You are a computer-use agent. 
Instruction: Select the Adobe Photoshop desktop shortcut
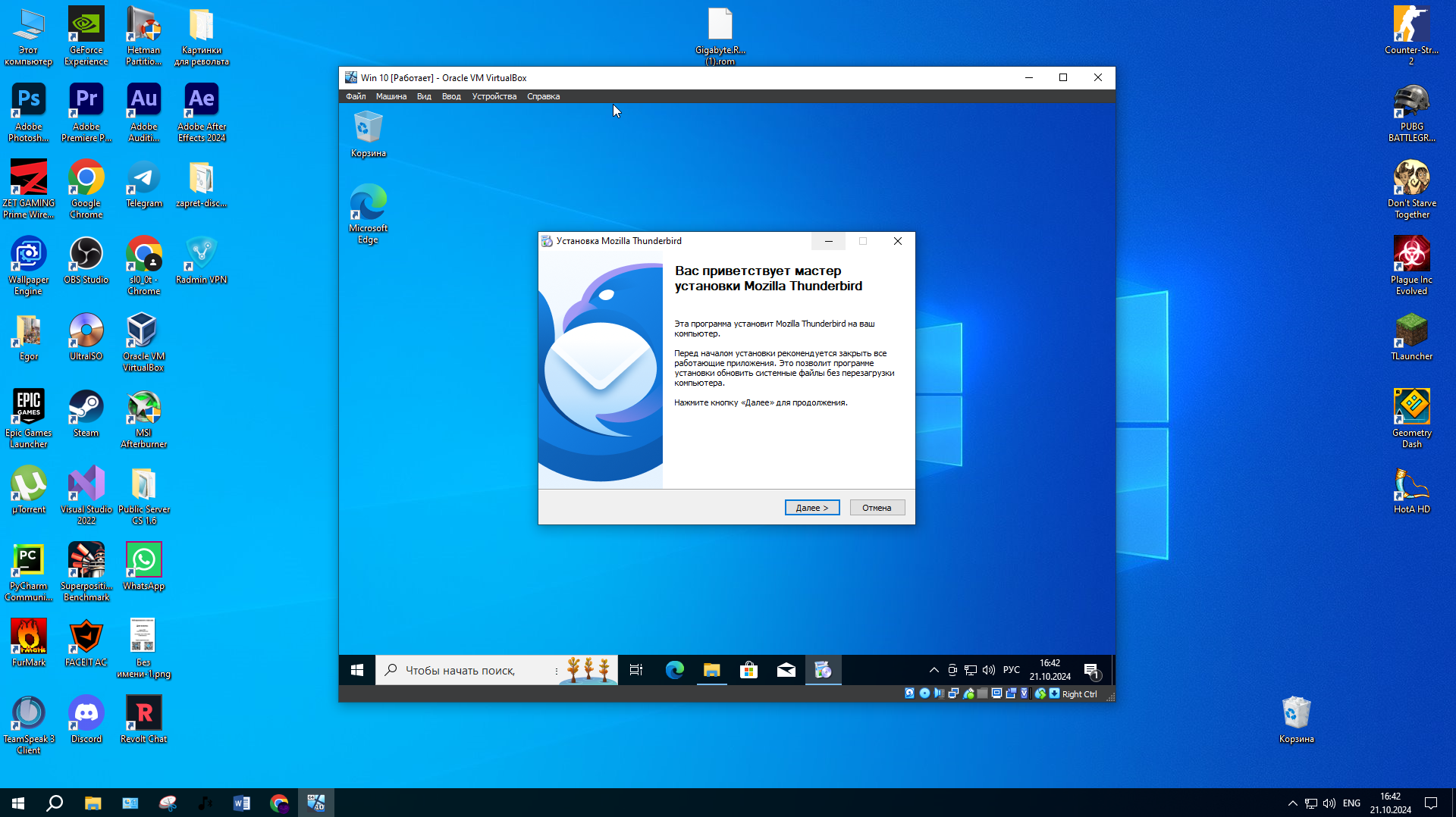[29, 112]
